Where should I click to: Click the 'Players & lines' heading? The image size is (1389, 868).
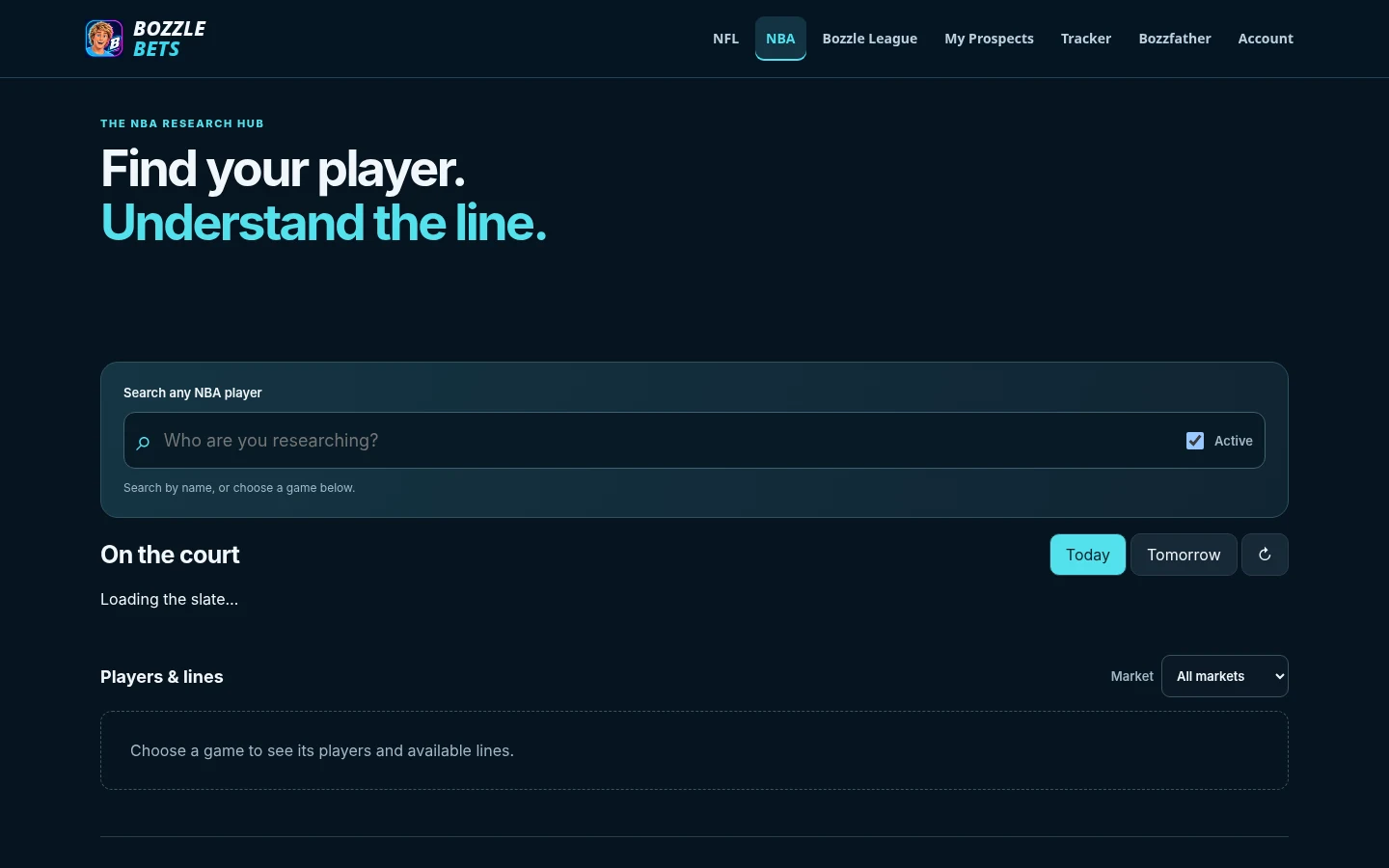coord(162,677)
